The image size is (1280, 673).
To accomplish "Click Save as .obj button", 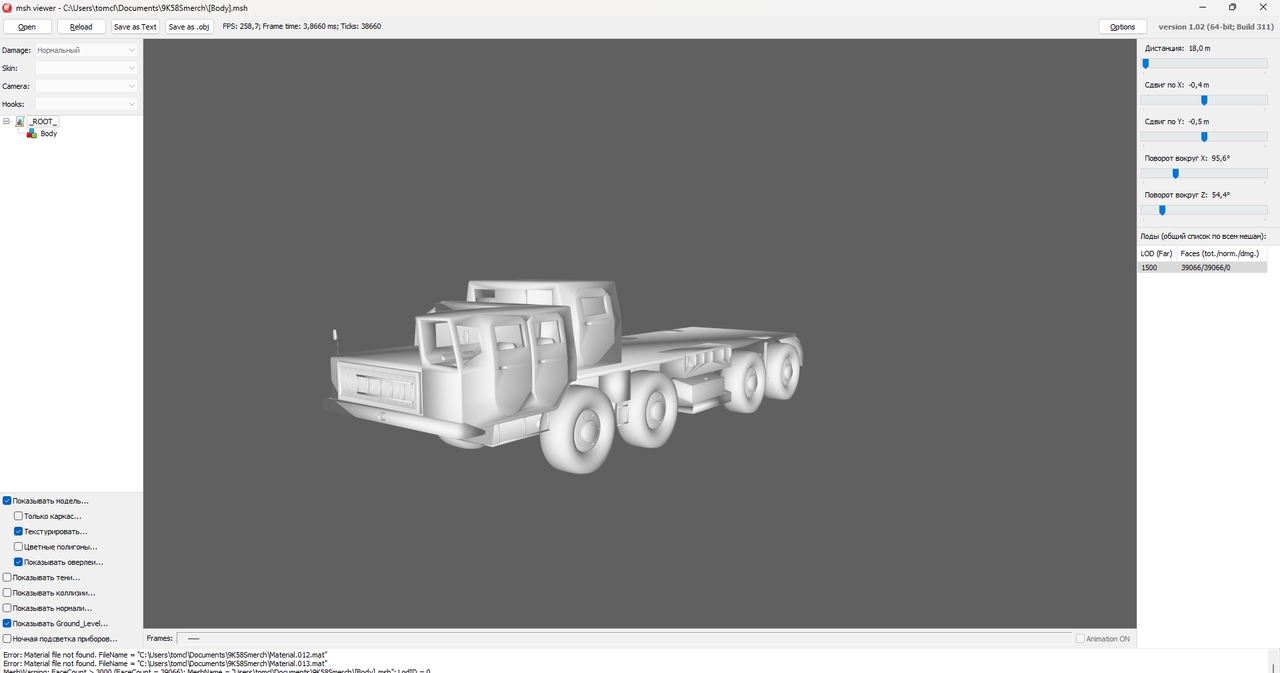I will pos(189,27).
